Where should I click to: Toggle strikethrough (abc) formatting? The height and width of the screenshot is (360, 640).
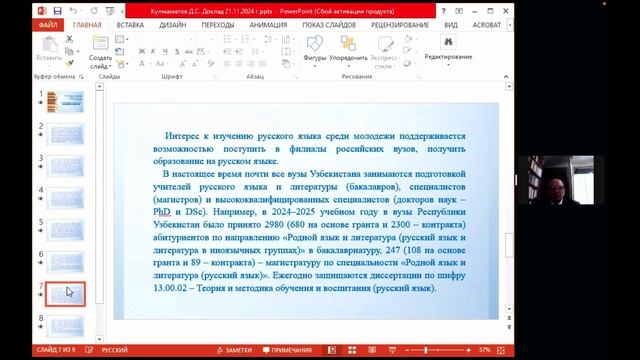pyautogui.click(x=189, y=51)
